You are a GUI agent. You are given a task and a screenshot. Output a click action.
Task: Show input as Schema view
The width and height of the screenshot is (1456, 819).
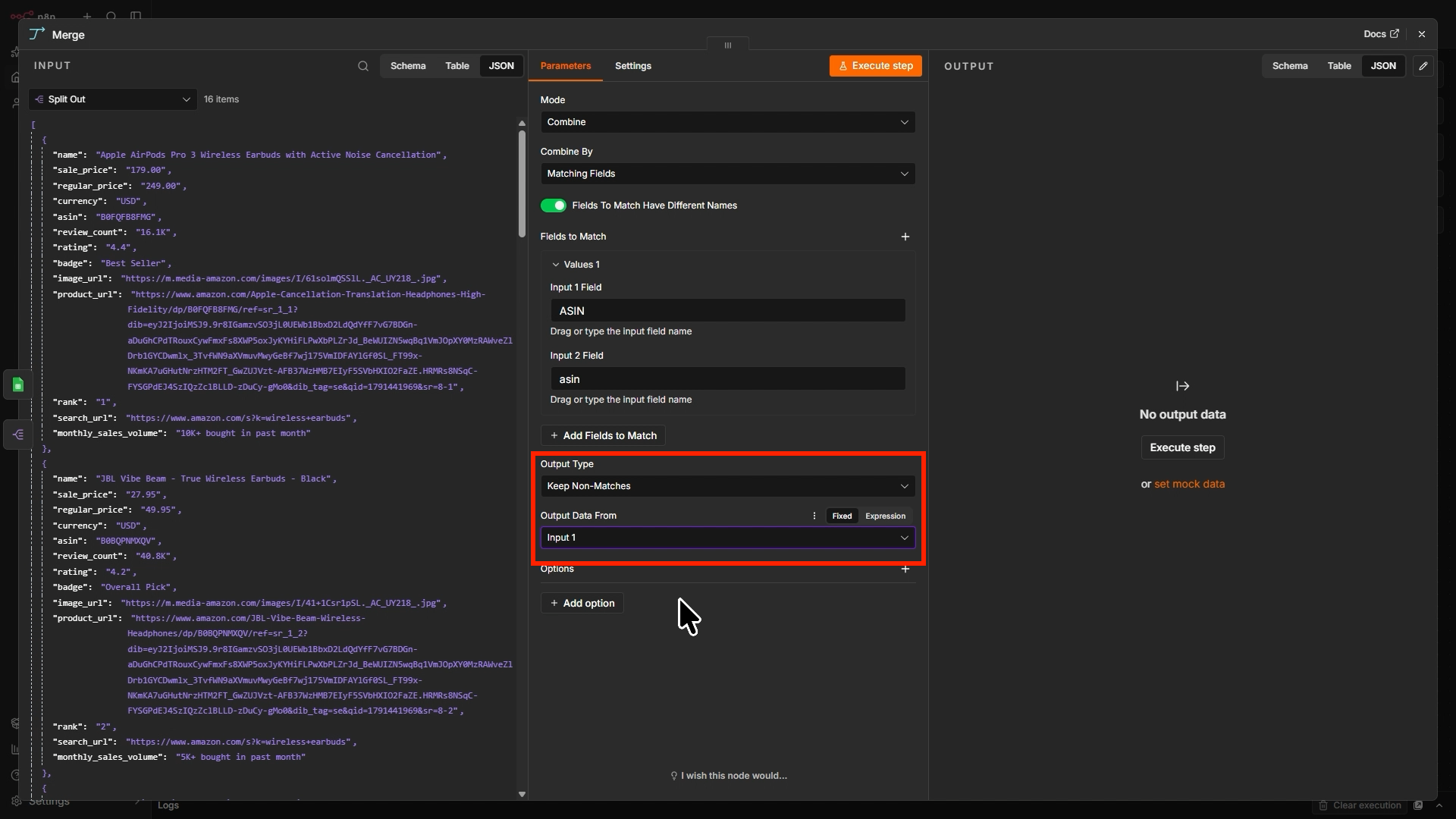click(408, 66)
